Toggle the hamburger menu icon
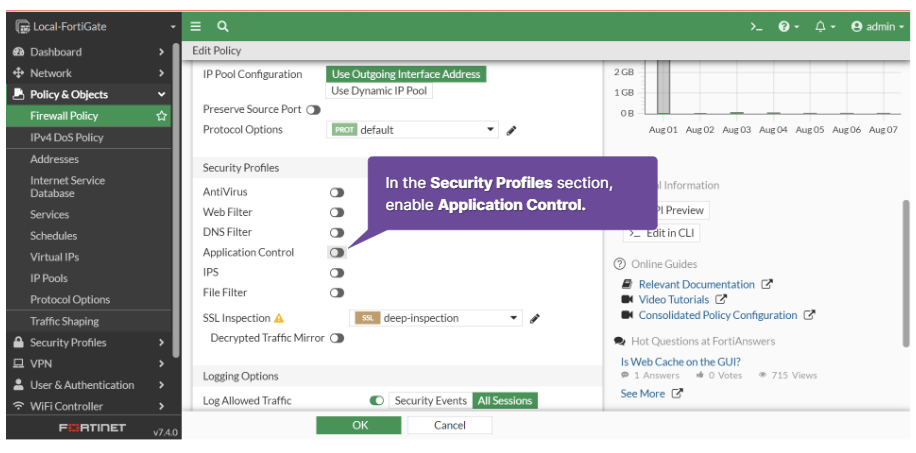916x453 pixels. (196, 26)
